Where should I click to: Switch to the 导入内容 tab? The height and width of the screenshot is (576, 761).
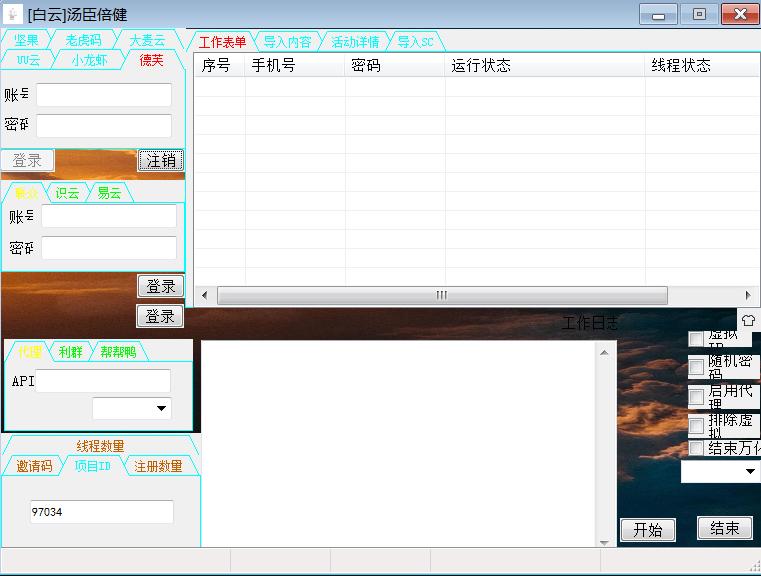[x=287, y=42]
